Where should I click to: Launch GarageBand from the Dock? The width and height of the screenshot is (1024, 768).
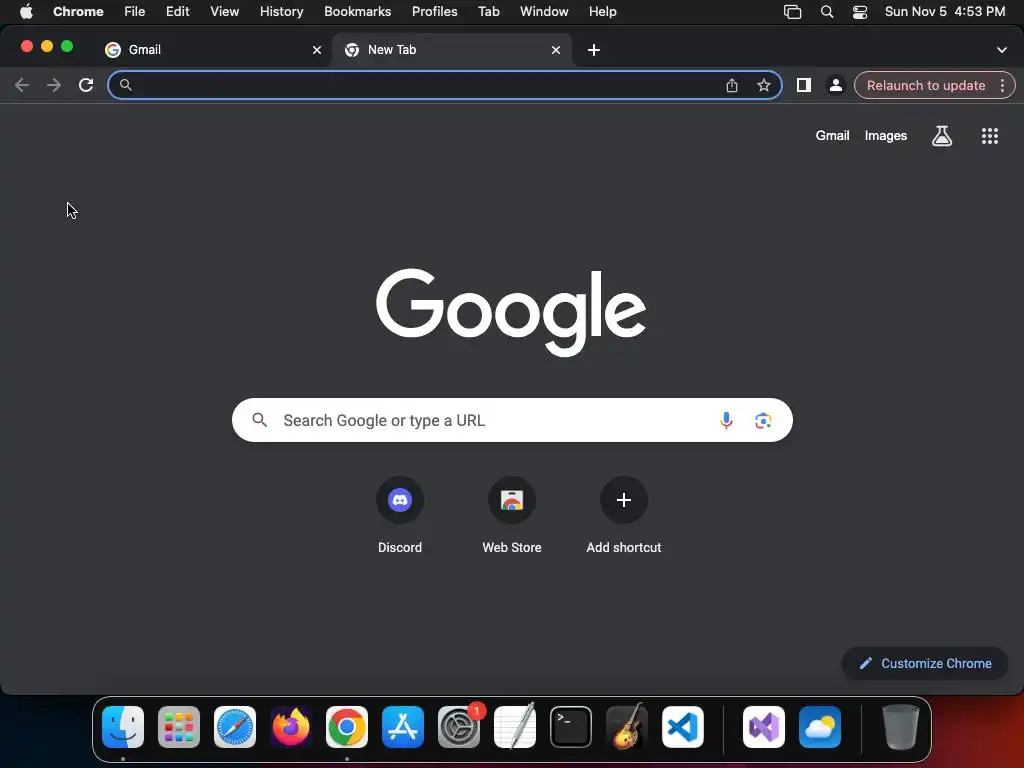coord(627,727)
